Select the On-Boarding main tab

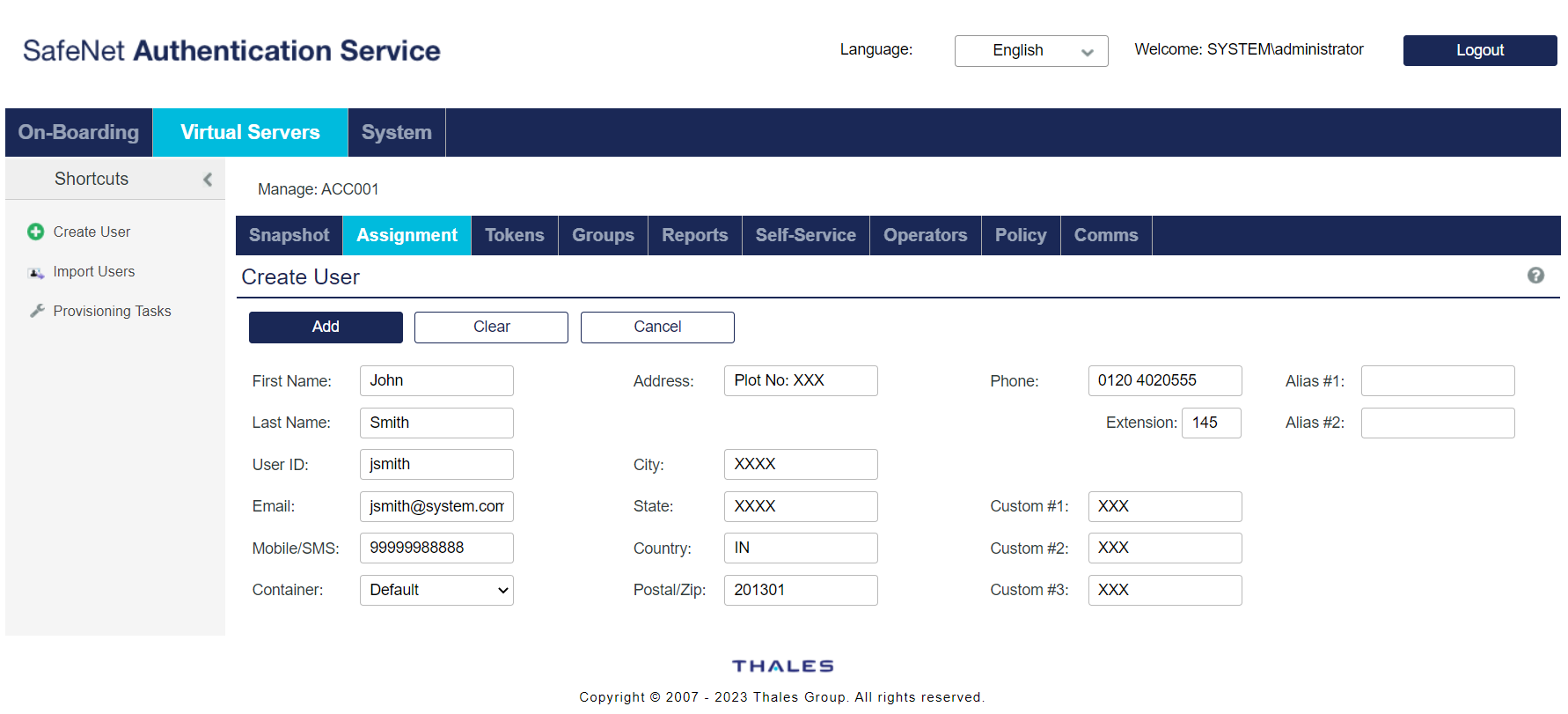coord(78,132)
